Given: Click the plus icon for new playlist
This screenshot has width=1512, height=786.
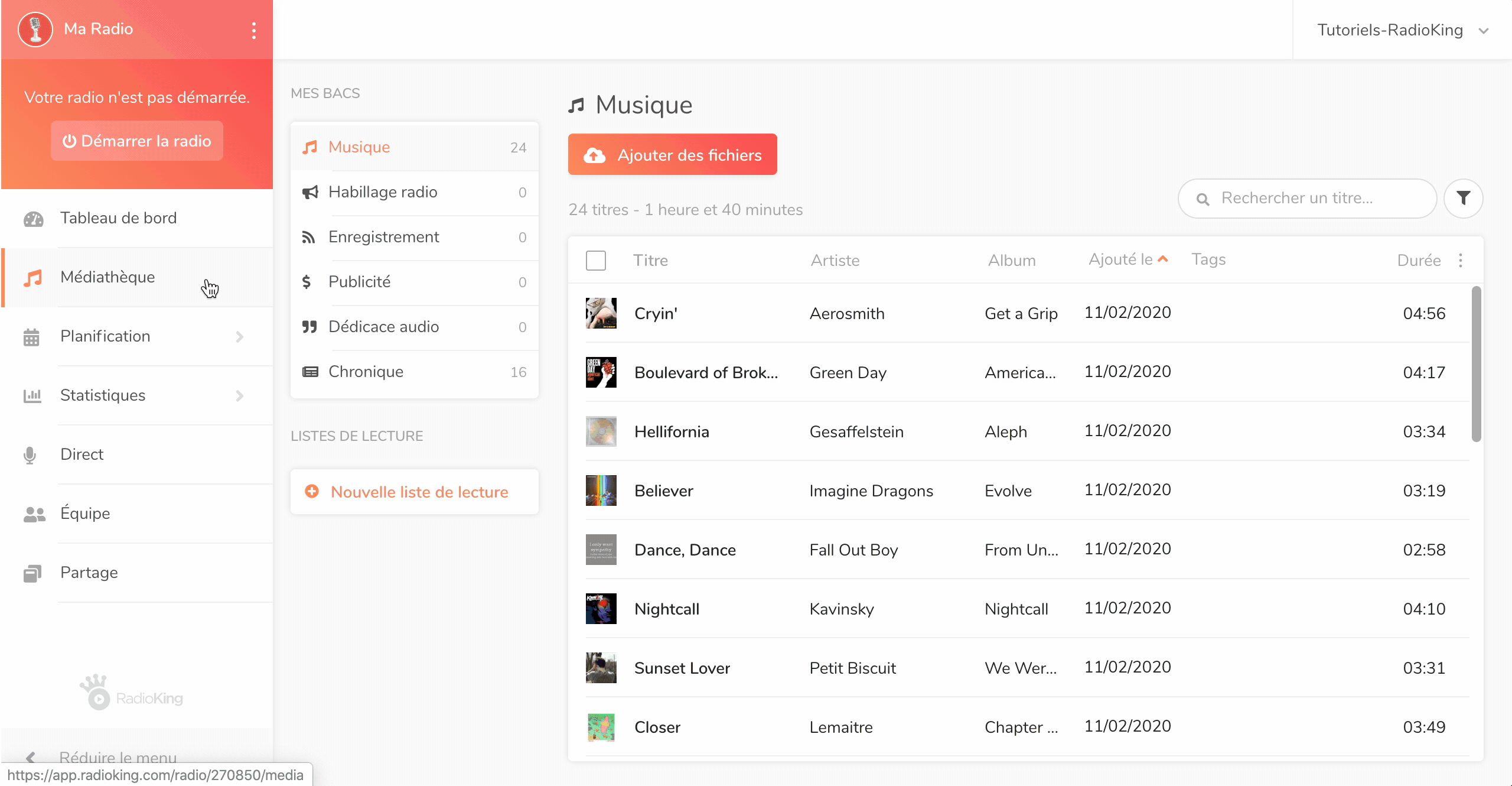Looking at the screenshot, I should (x=312, y=491).
